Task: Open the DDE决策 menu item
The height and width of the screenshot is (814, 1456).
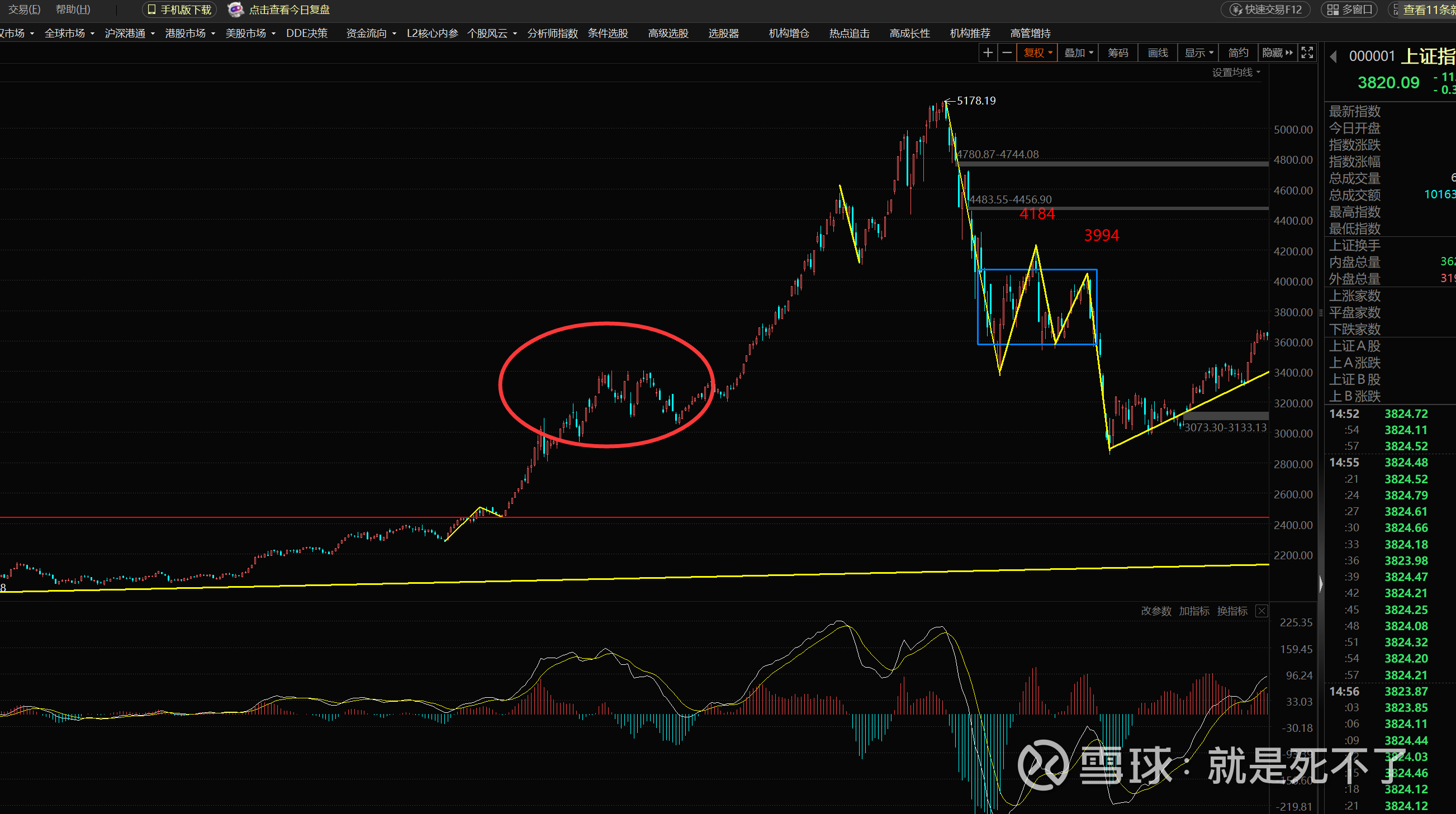Action: pos(306,34)
